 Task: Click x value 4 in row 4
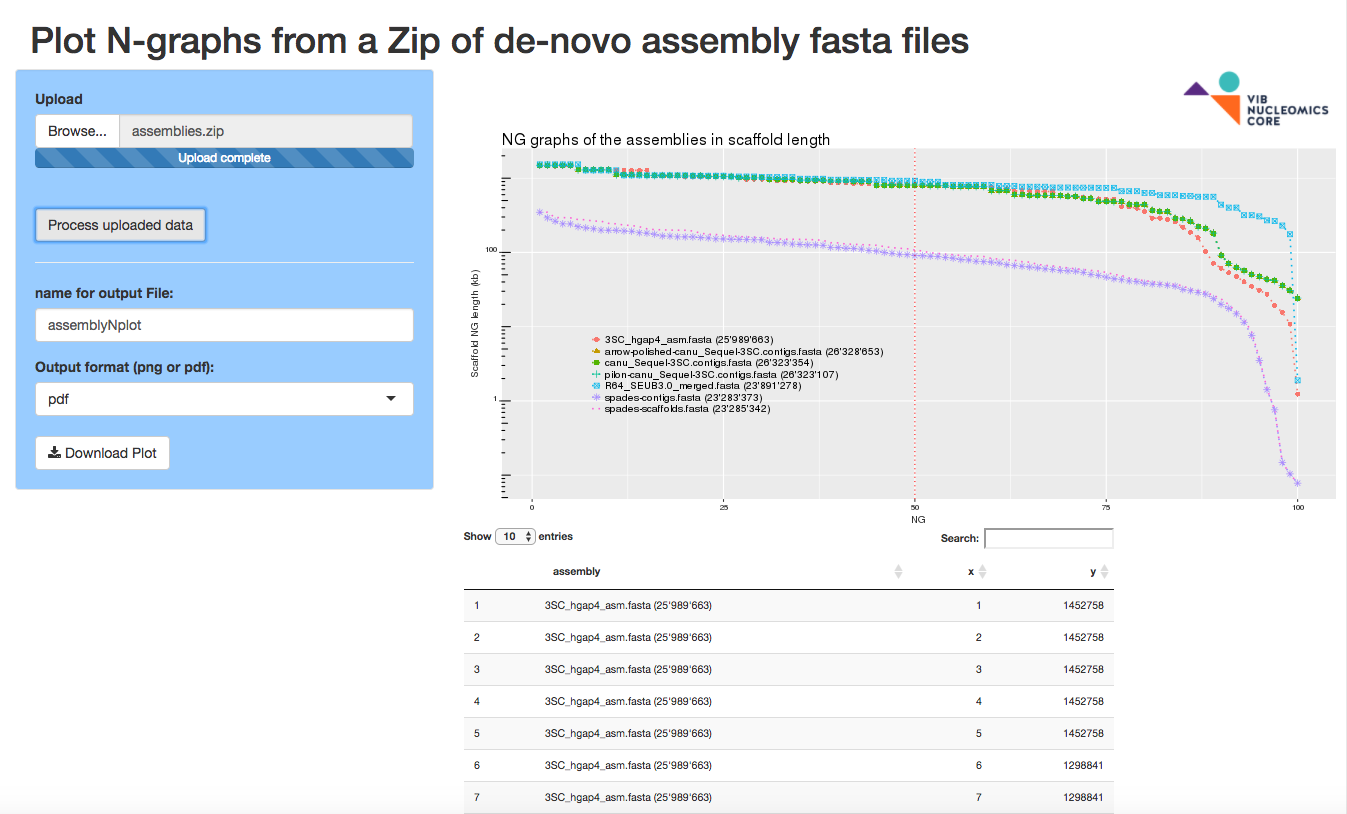click(978, 701)
